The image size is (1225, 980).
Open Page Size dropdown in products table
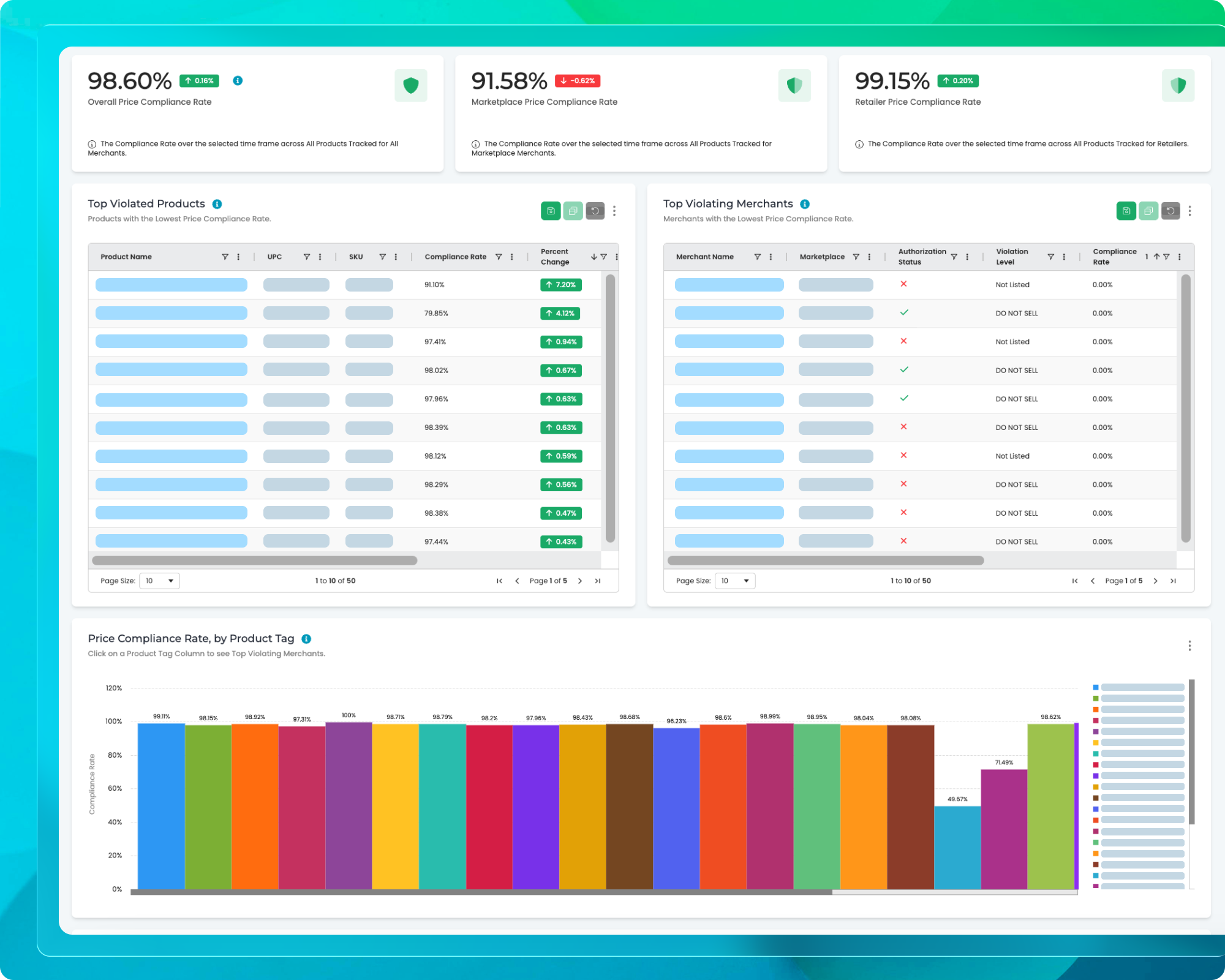pyautogui.click(x=159, y=581)
